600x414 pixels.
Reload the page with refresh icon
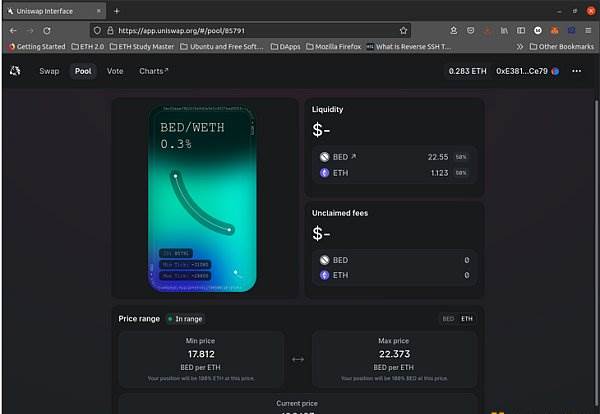coord(47,31)
